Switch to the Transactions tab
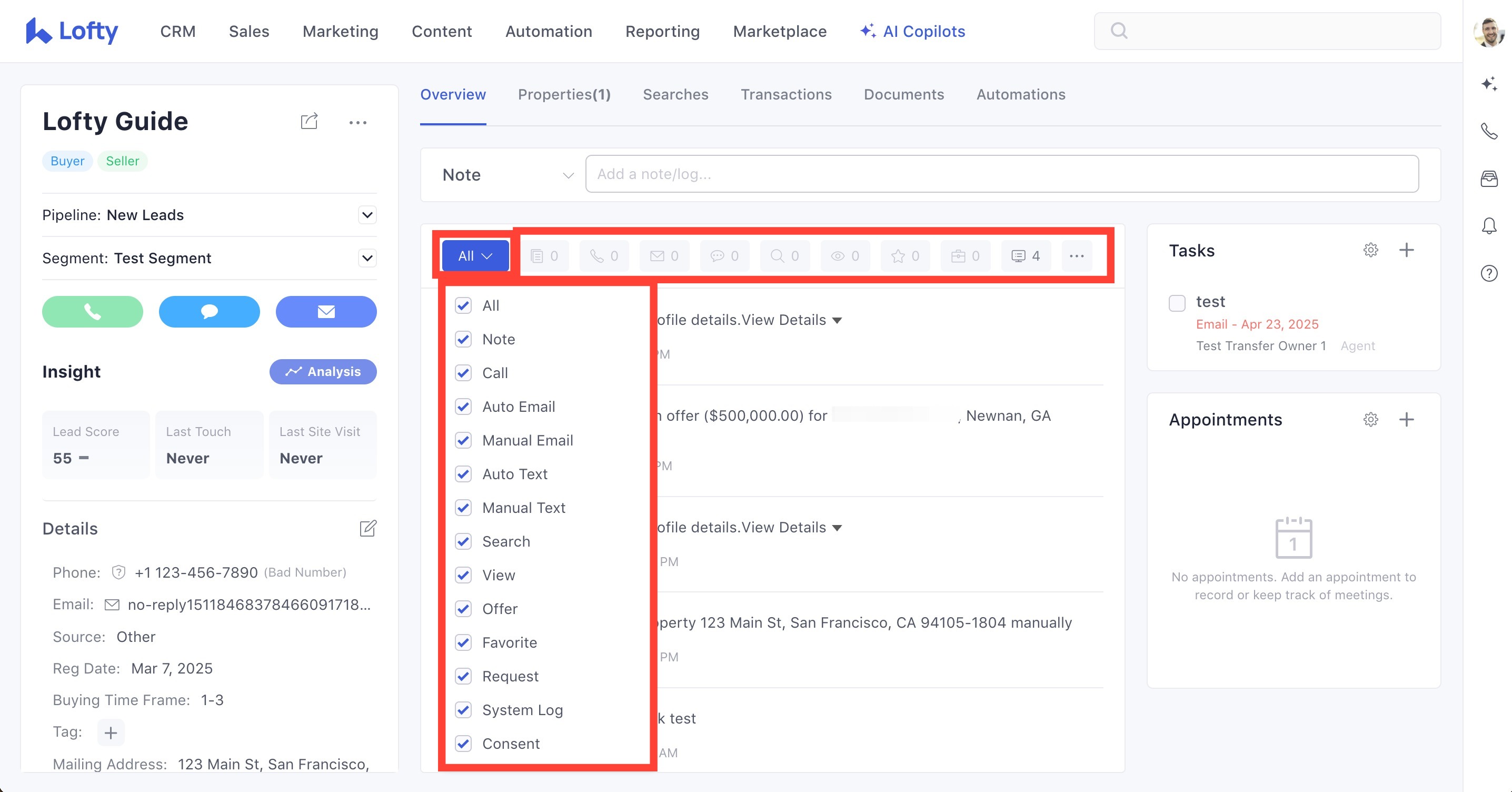The image size is (1512, 792). (x=785, y=94)
